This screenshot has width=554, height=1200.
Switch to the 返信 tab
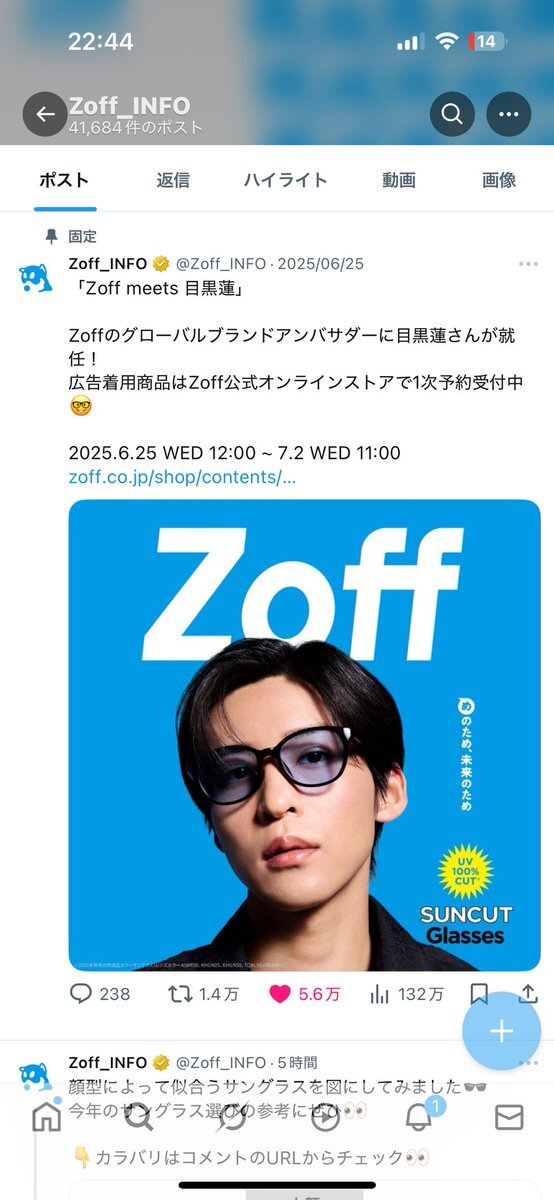coord(173,180)
